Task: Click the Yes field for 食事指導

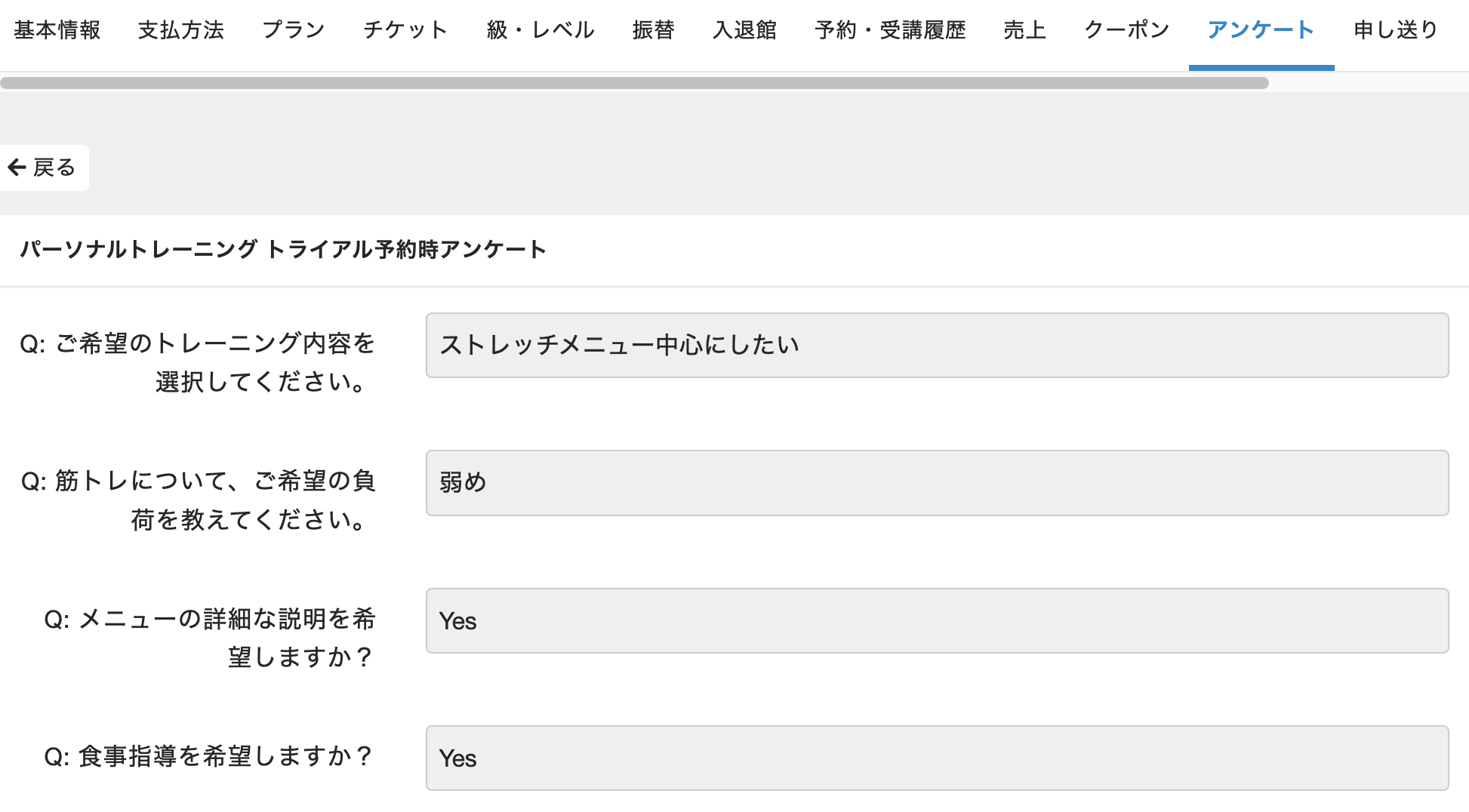Action: tap(936, 758)
